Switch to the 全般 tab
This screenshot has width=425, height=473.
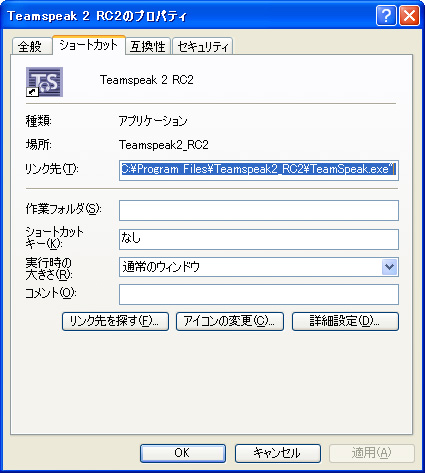click(x=32, y=46)
